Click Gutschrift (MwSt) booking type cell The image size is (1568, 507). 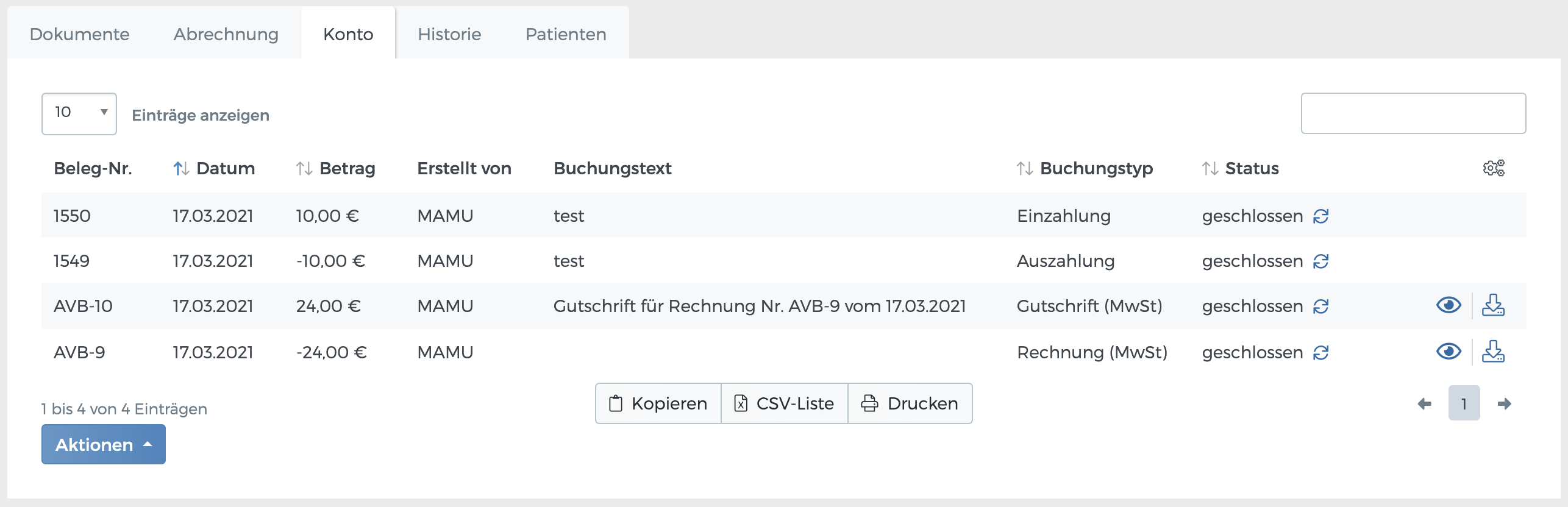pyautogui.click(x=1089, y=306)
